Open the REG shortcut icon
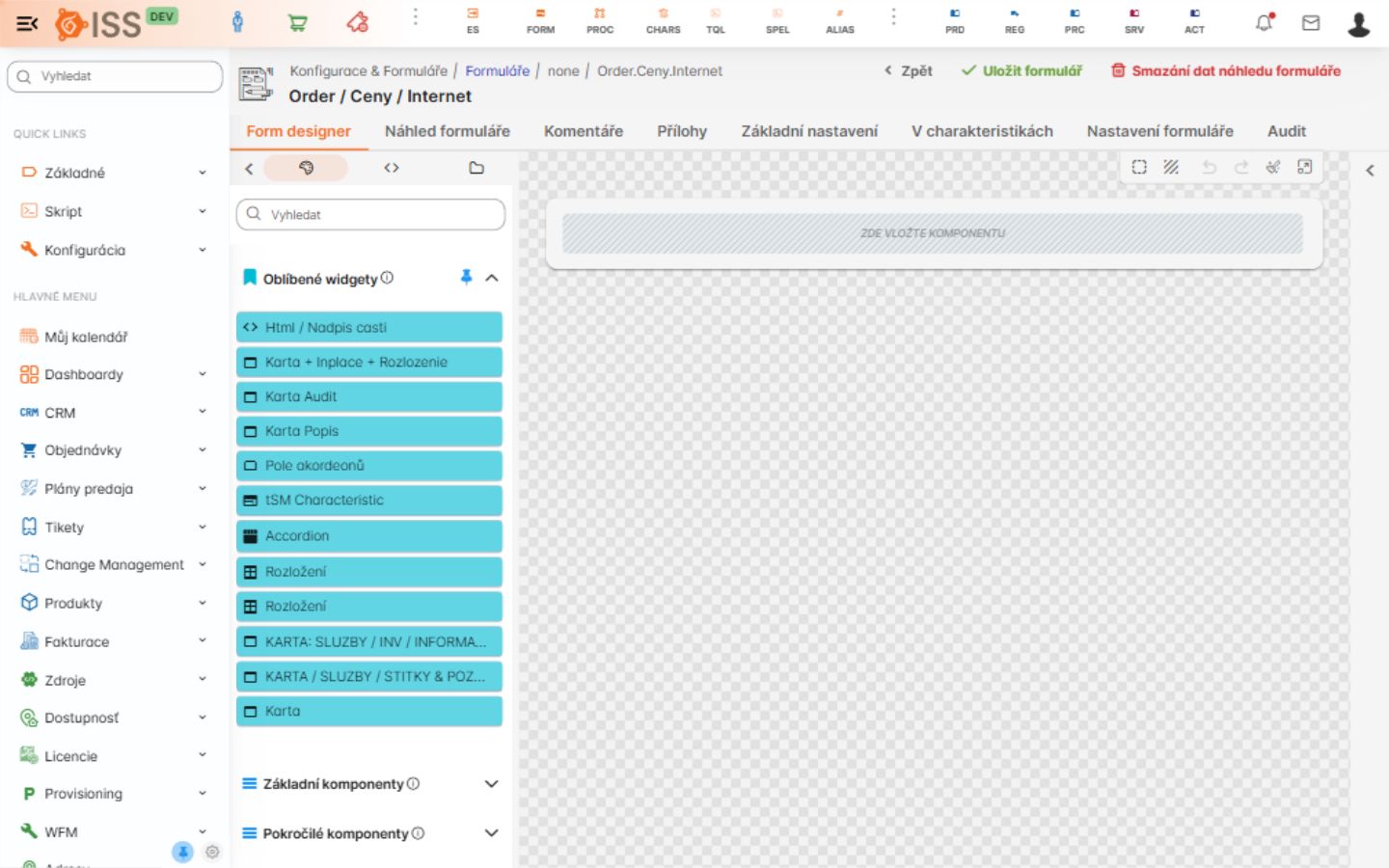The width and height of the screenshot is (1389, 868). pyautogui.click(x=1015, y=21)
